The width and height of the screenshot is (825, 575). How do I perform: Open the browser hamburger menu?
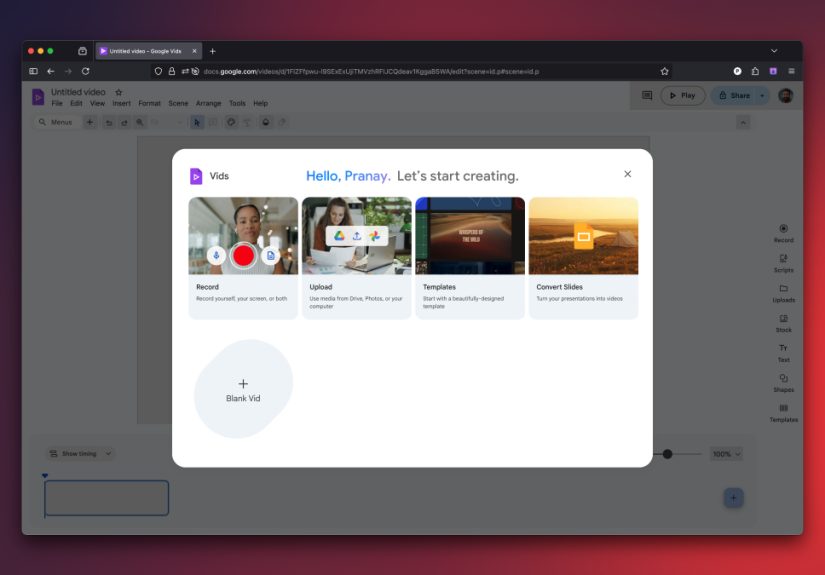pos(791,71)
